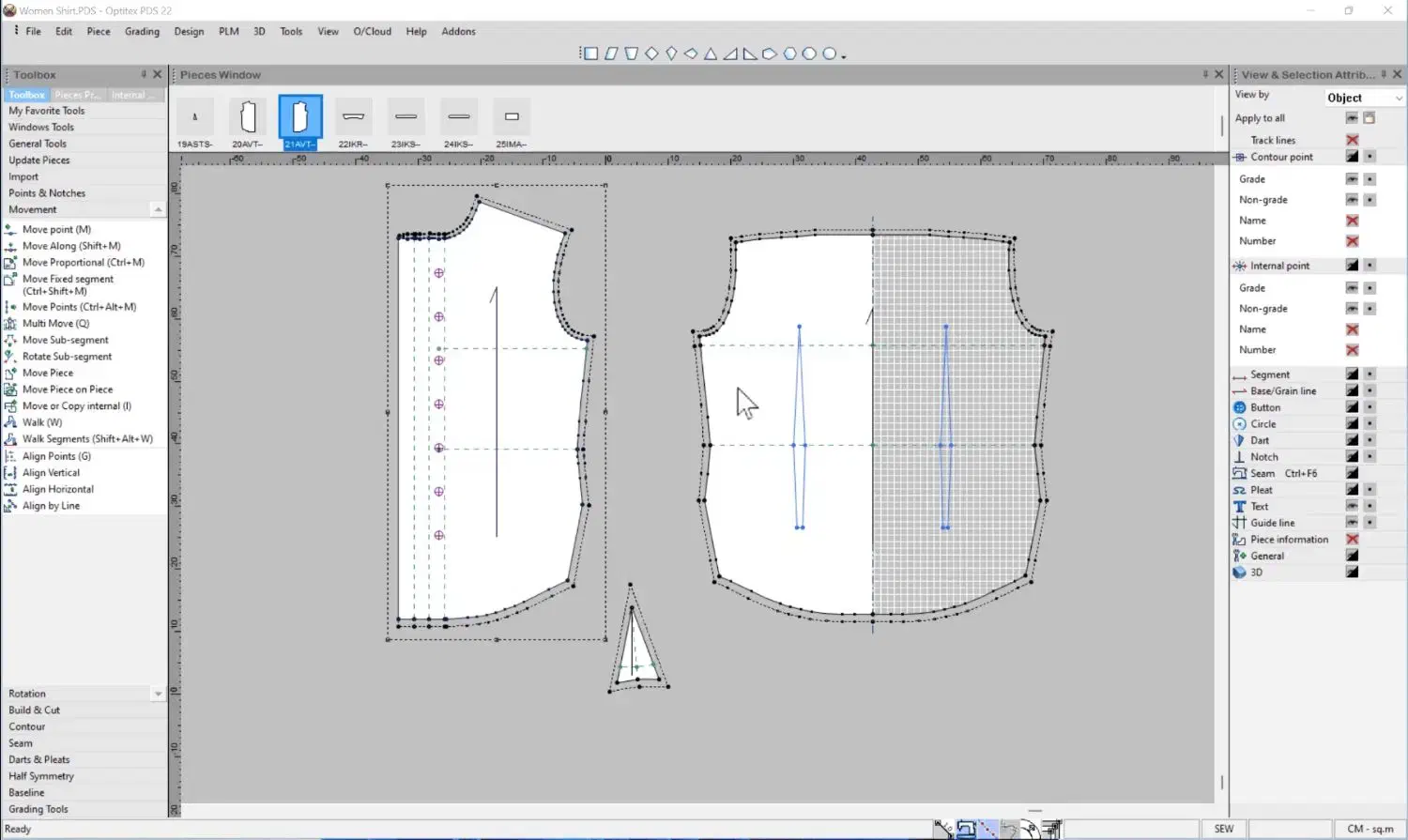Switch to the Pieces Pr... tab
Screen dimensions: 1408x840
77,95
